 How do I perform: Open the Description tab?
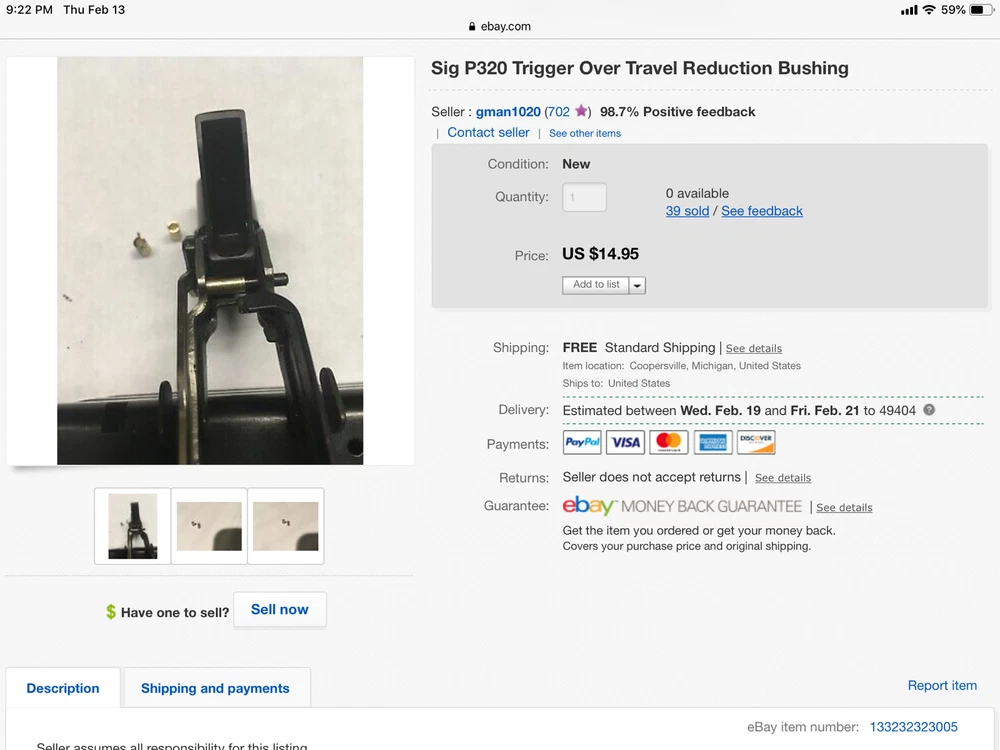pos(63,688)
